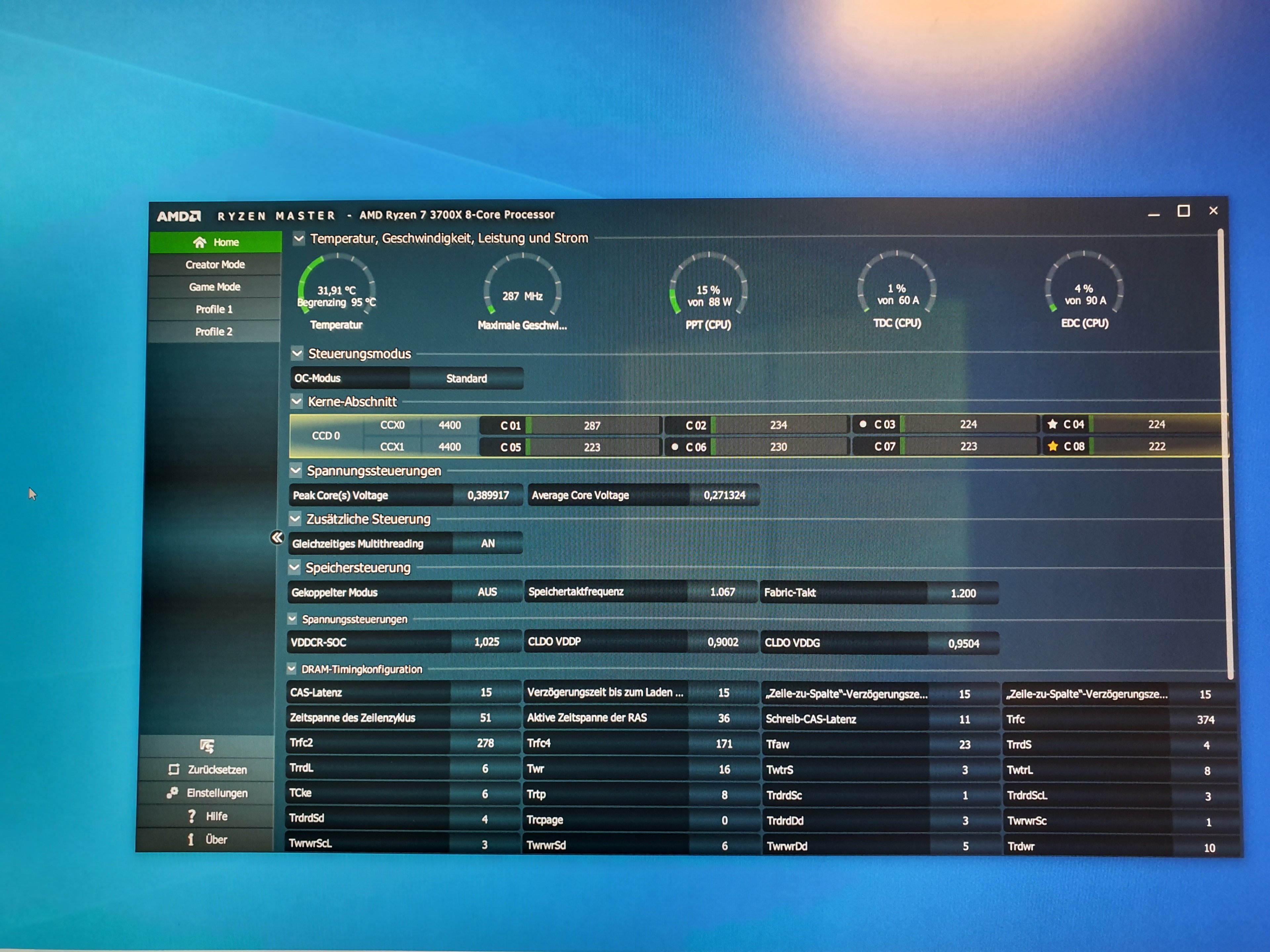Toggle Gleichzeitiges Multithreading AN value

point(487,543)
